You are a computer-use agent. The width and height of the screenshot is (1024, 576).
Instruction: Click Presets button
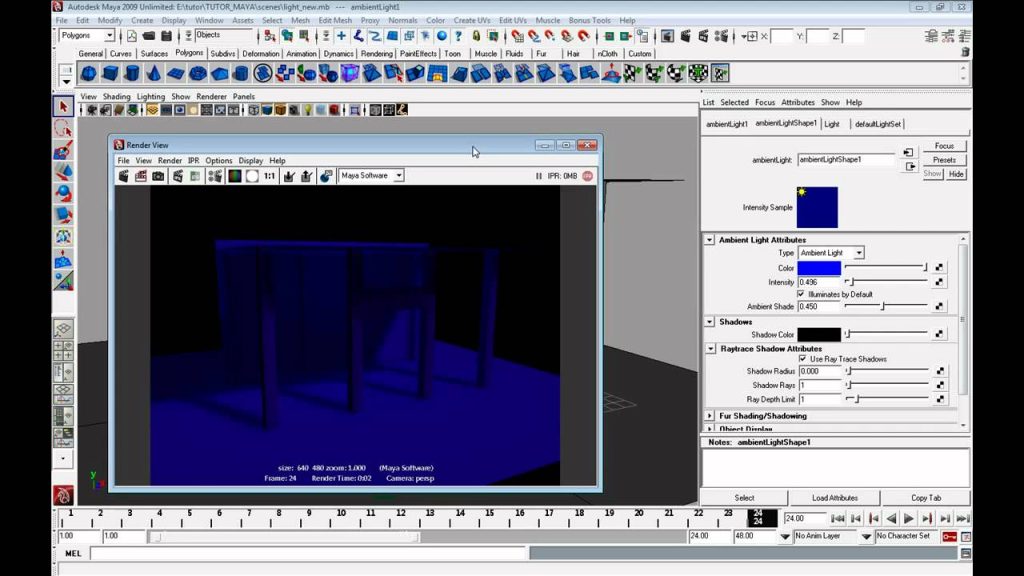tap(944, 160)
